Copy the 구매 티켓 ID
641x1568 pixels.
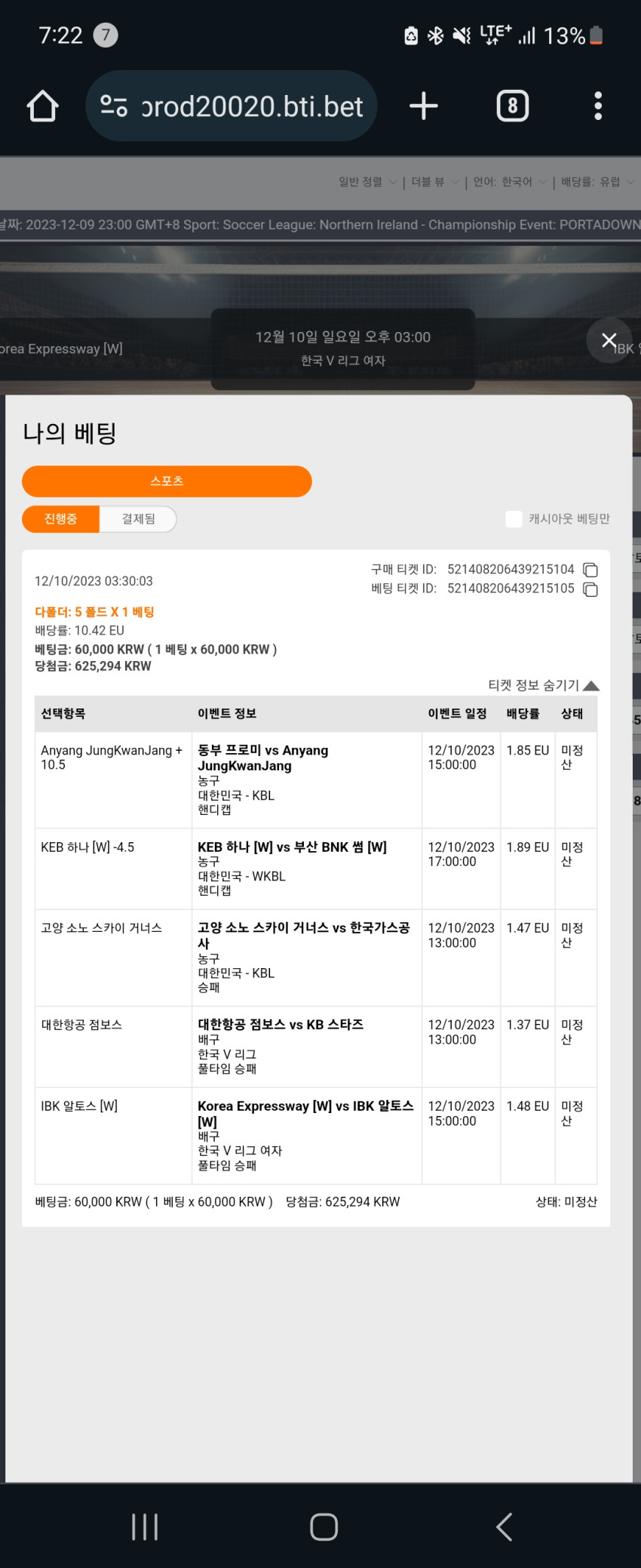coord(590,570)
